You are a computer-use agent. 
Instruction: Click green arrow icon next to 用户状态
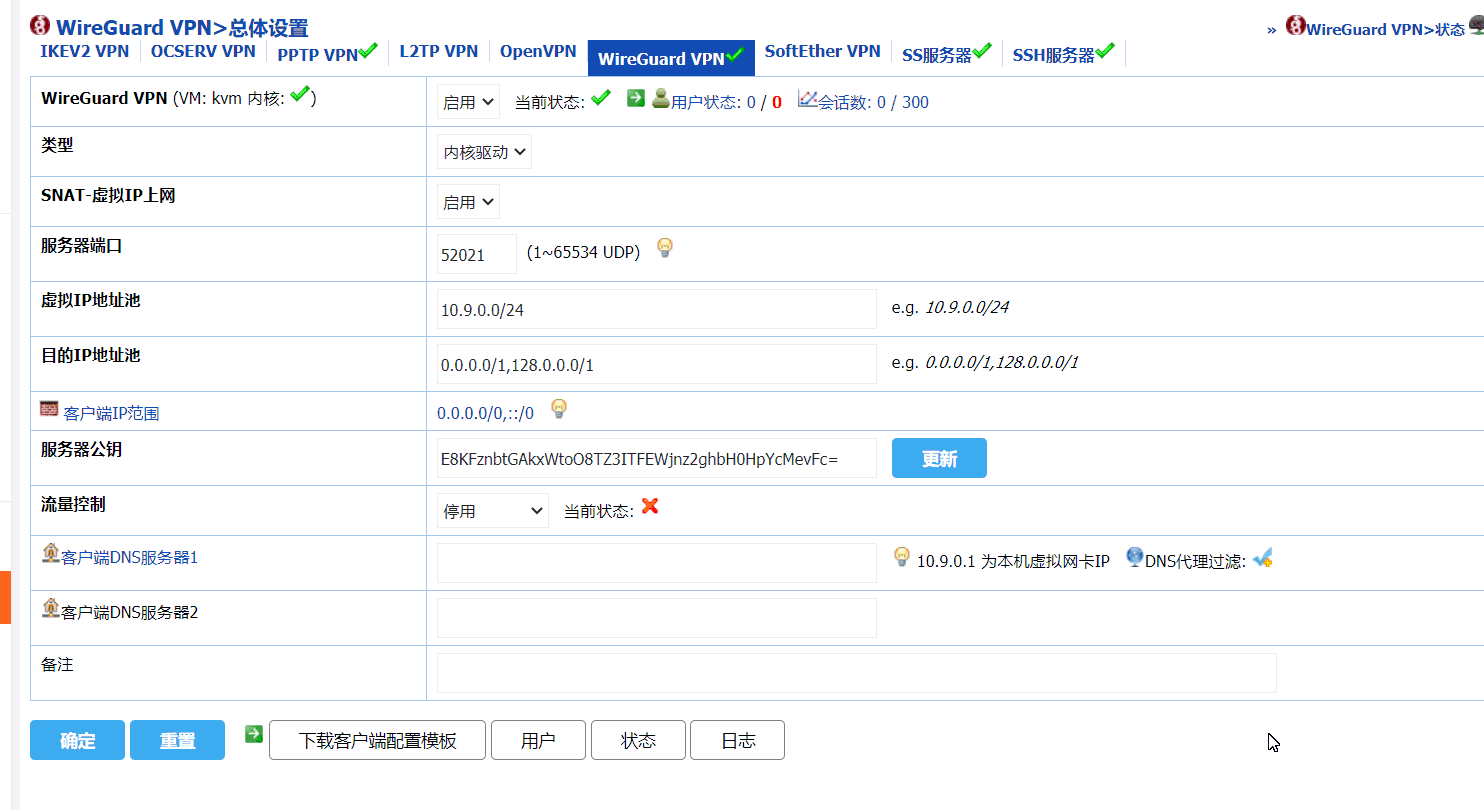click(636, 98)
